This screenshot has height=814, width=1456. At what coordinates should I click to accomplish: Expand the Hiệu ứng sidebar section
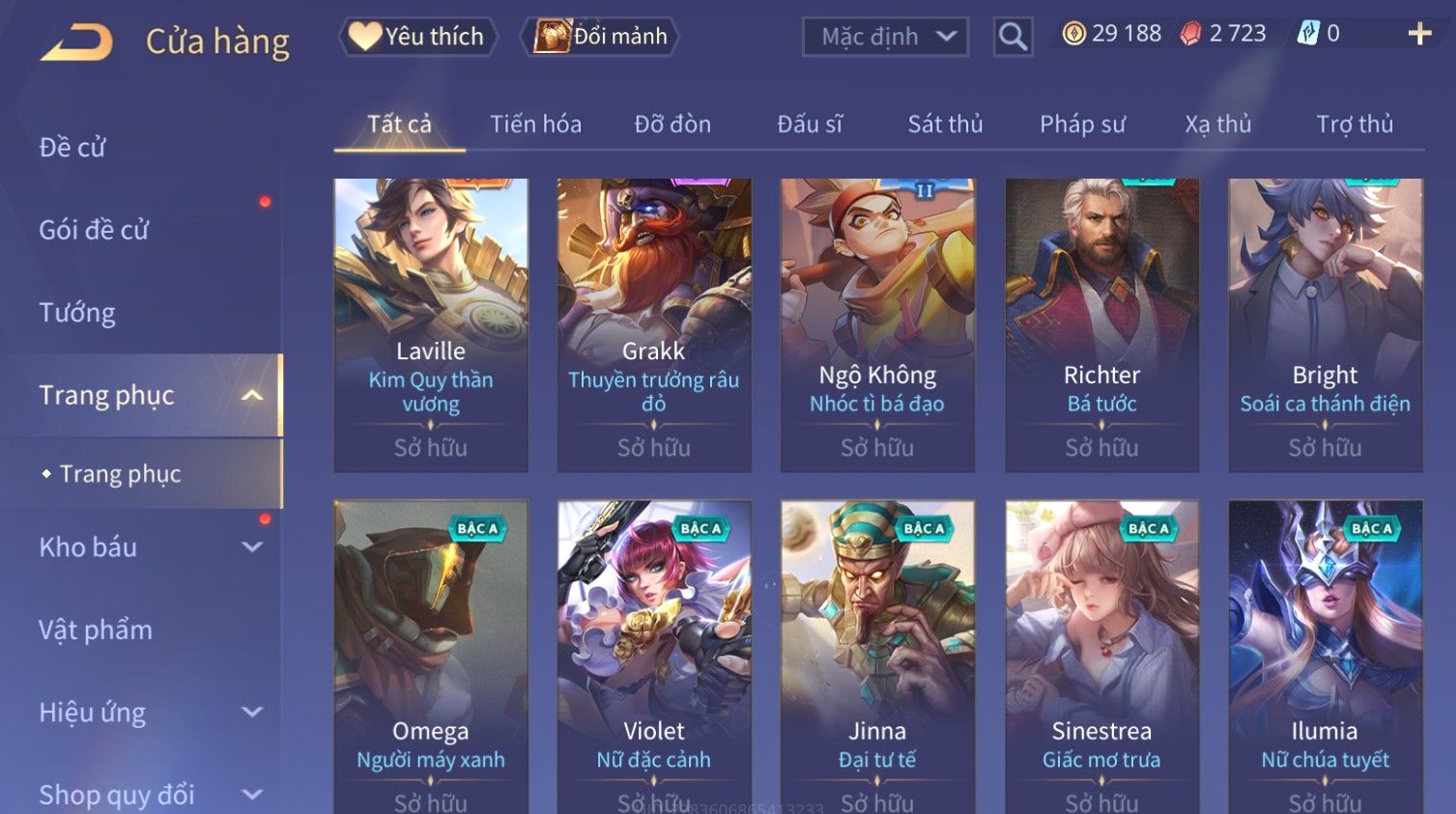point(252,712)
